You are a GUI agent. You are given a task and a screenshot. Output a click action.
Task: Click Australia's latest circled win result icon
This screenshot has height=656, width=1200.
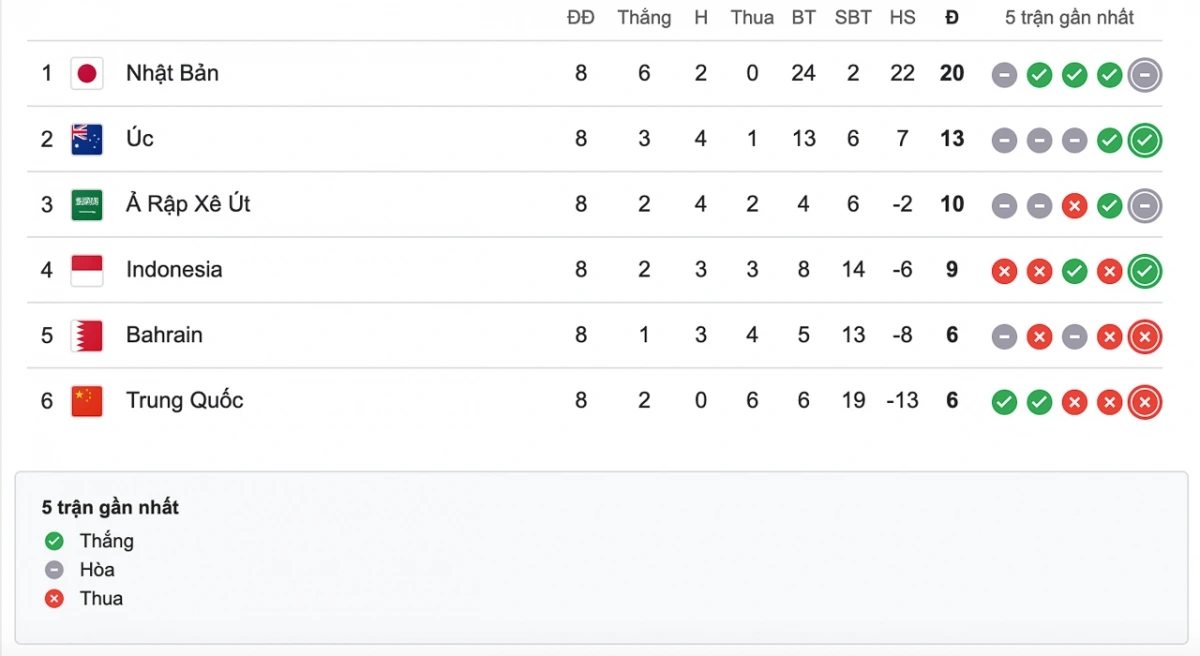(x=1145, y=140)
